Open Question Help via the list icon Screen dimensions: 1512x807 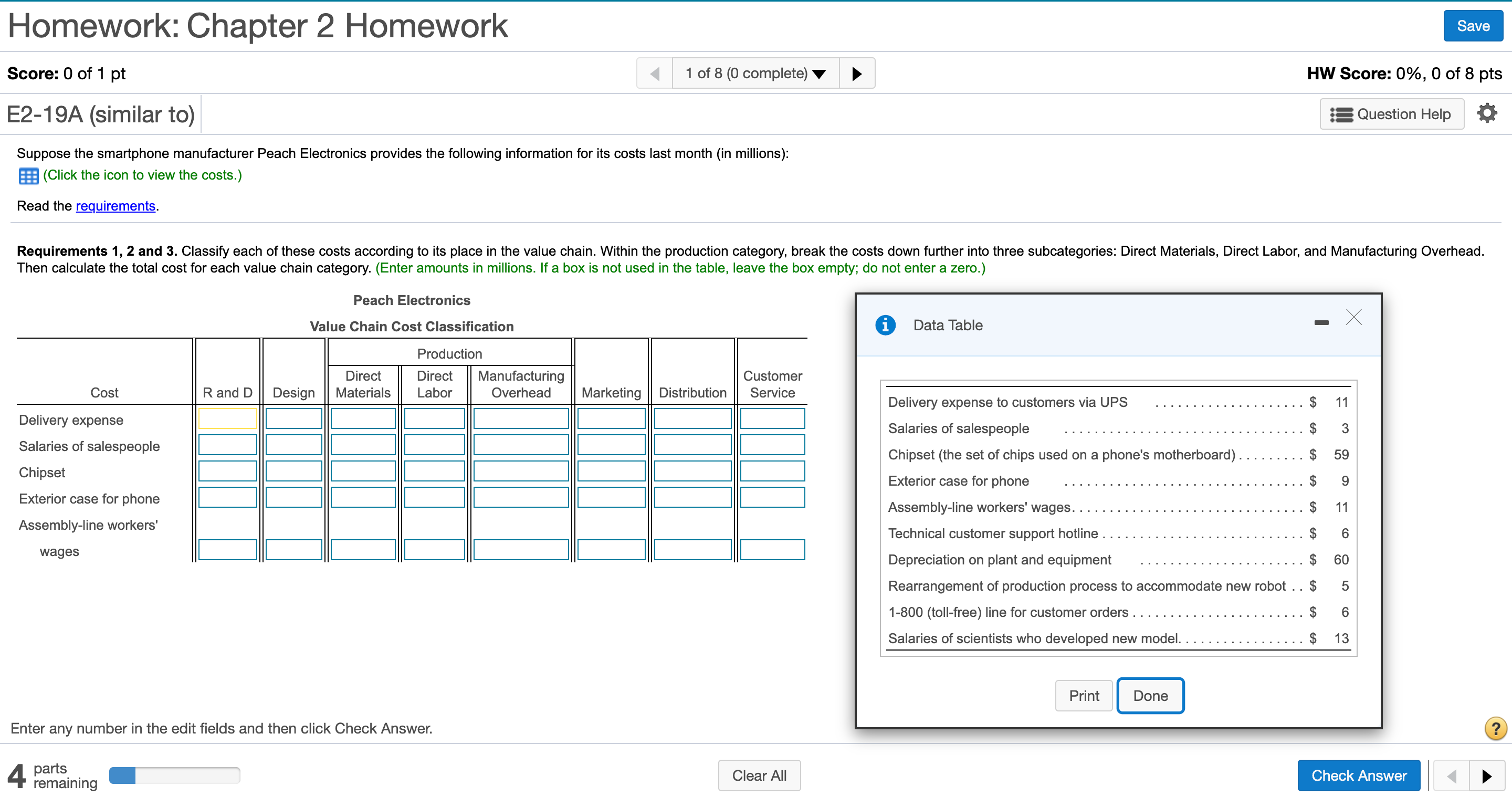pos(1341,113)
